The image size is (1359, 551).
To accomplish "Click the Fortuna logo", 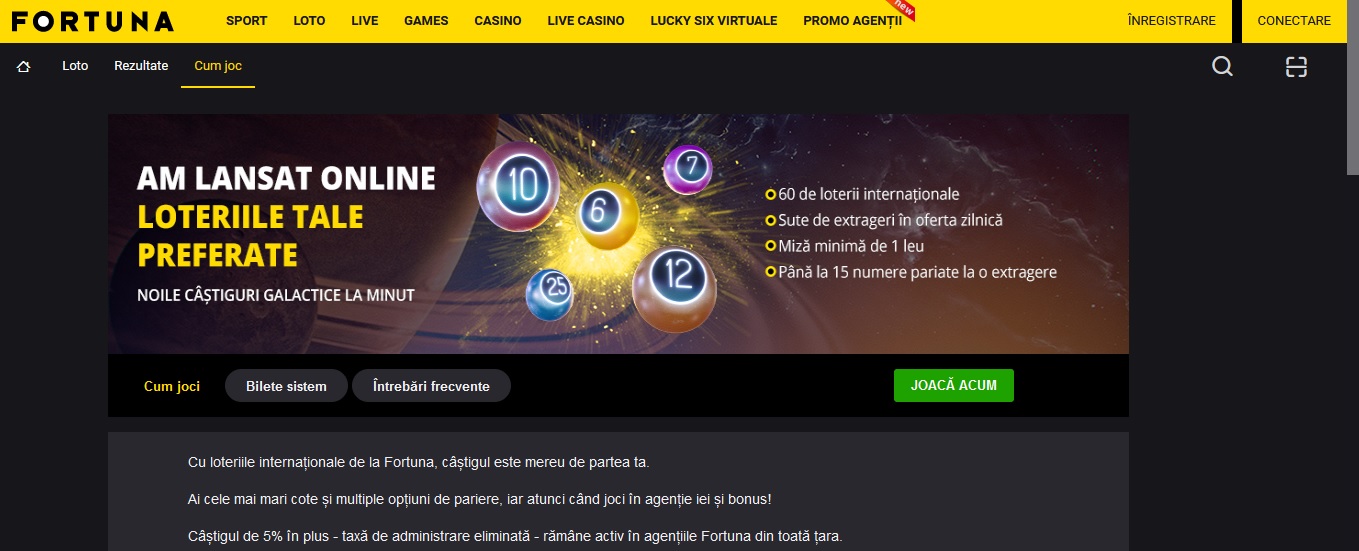I will click(x=93, y=21).
